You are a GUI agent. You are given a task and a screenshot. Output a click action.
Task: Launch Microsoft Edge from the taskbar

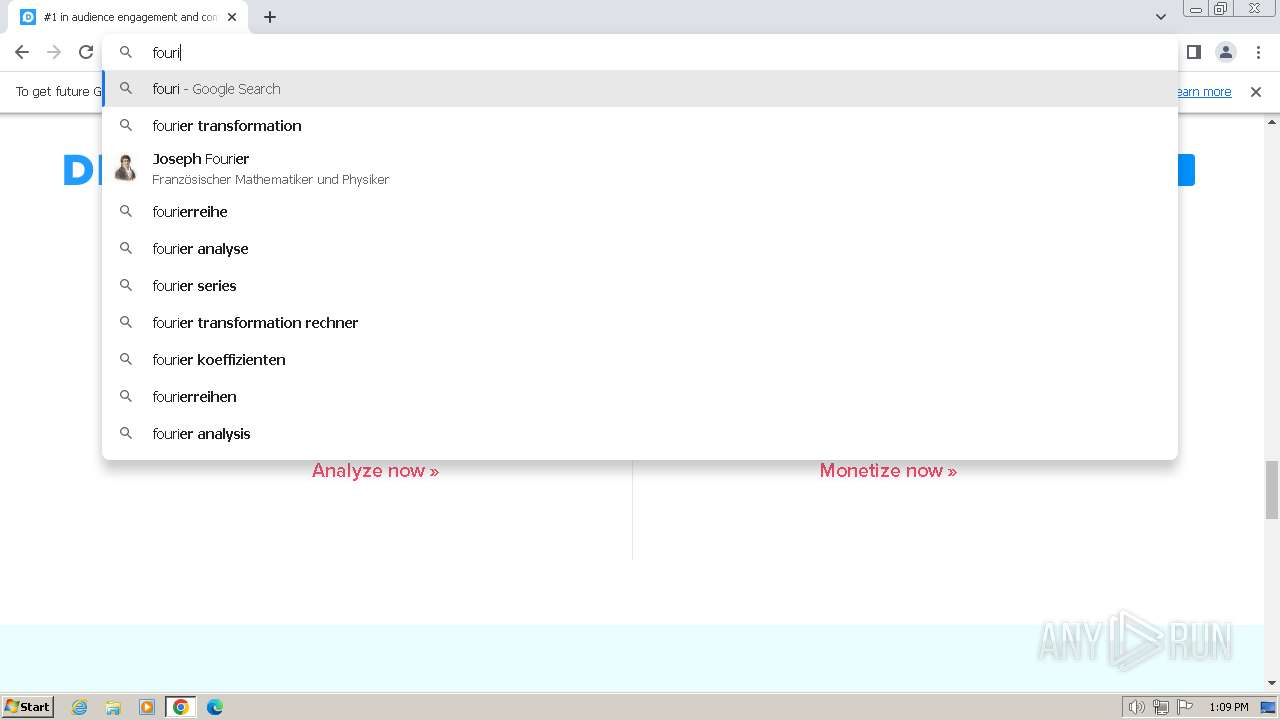(x=215, y=707)
